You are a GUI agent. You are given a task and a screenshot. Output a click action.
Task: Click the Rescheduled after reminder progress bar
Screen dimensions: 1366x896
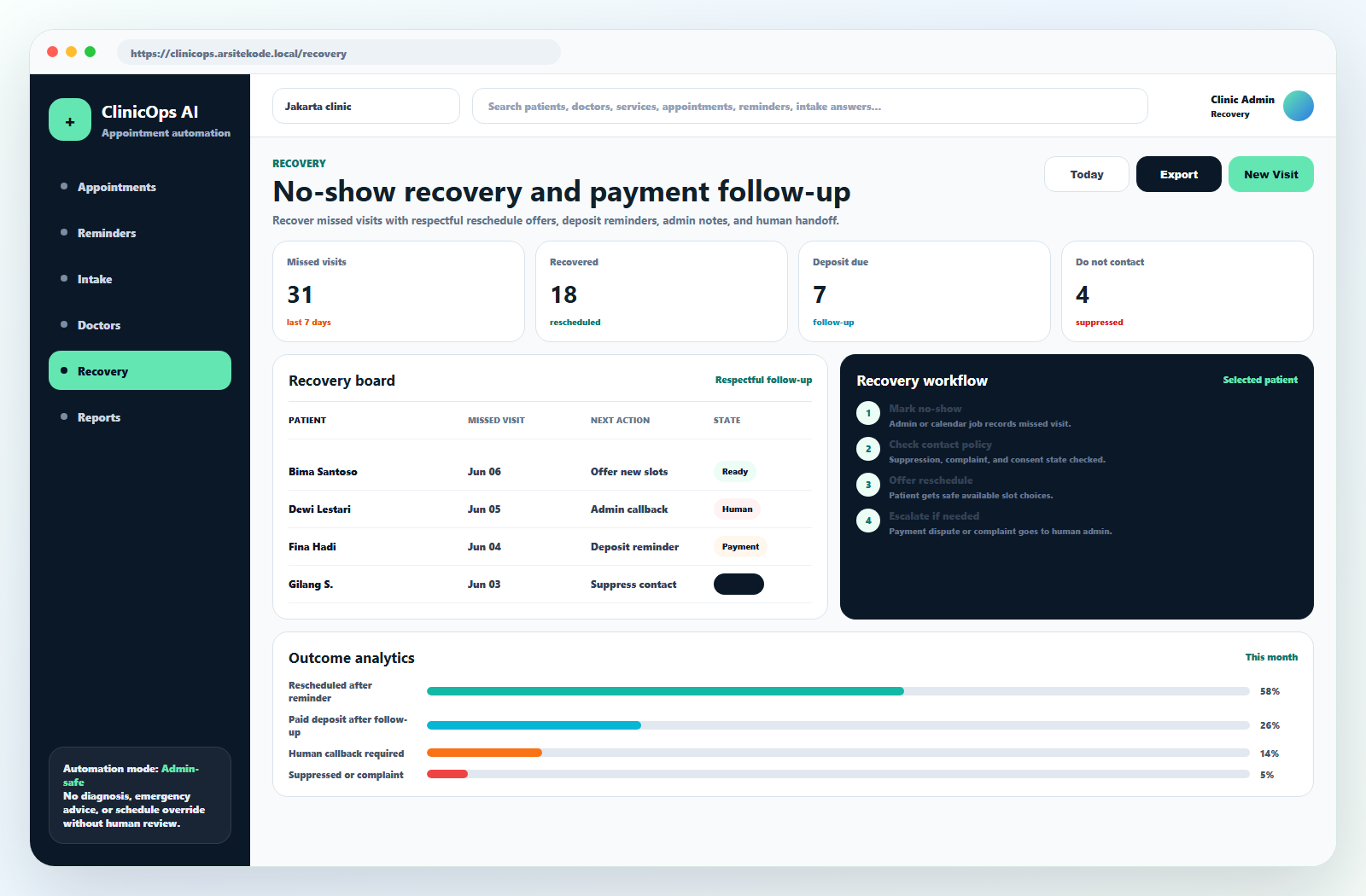[838, 691]
